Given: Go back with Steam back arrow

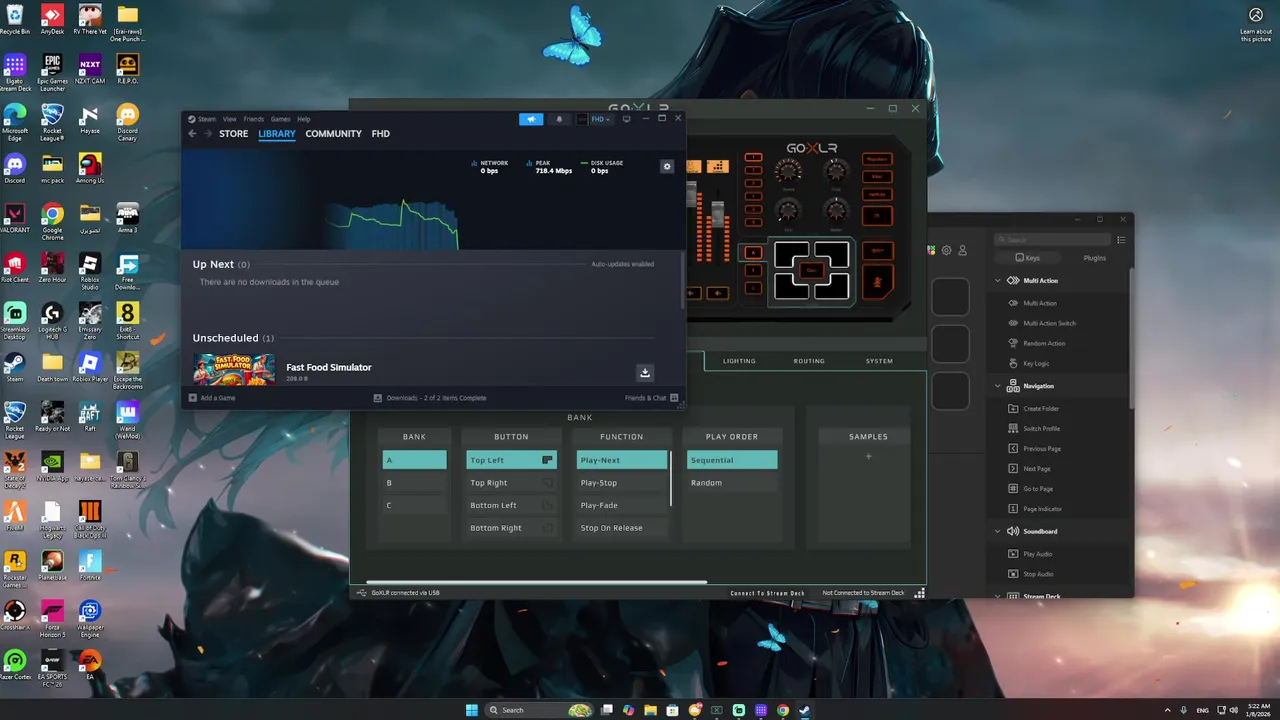Looking at the screenshot, I should coord(193,134).
